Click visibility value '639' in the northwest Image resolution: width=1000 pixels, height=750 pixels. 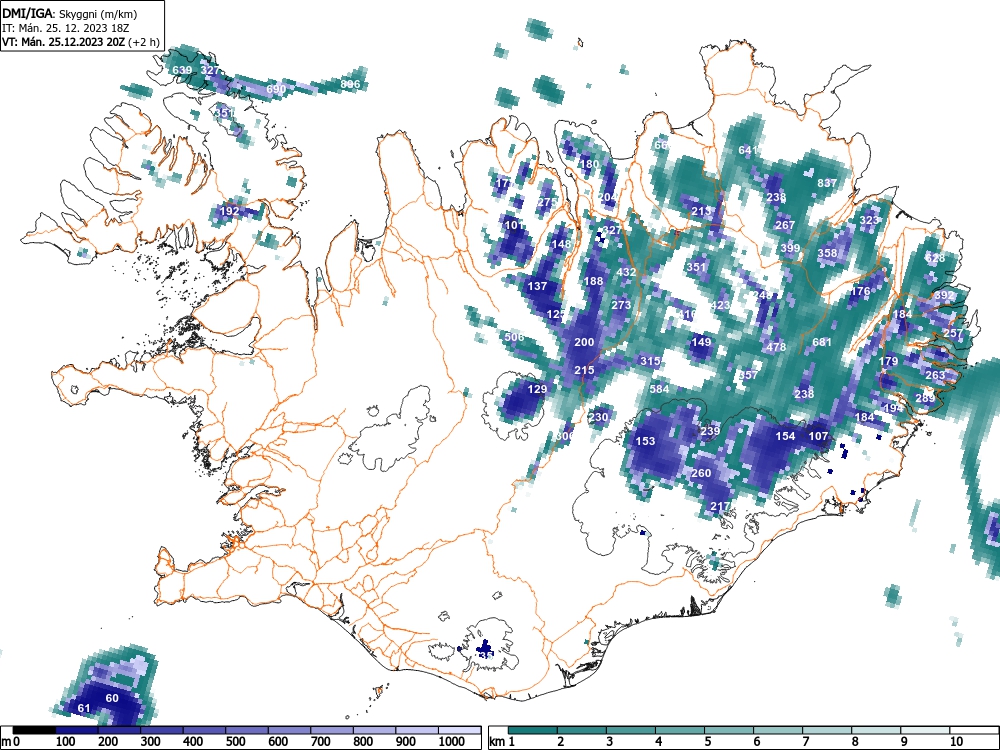pos(182,70)
